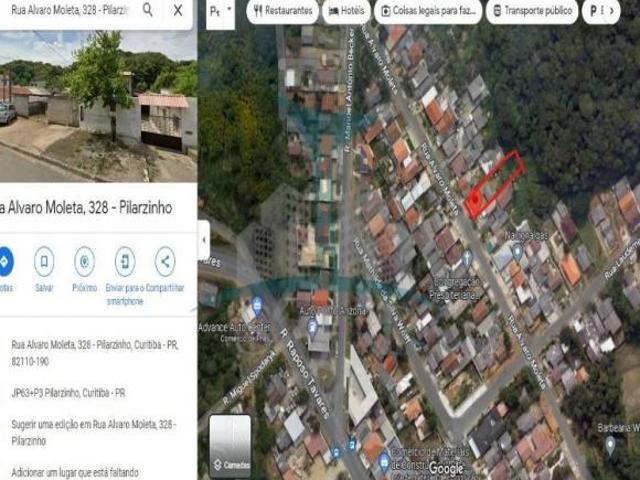Save the place with the Salvar icon
Screen dimensions: 640x480
(x=44, y=262)
